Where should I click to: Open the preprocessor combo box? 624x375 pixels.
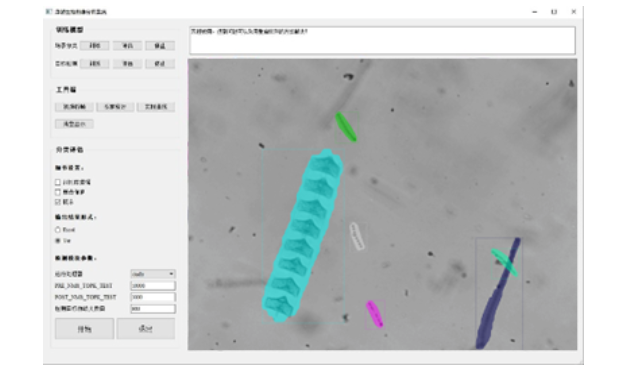click(153, 274)
